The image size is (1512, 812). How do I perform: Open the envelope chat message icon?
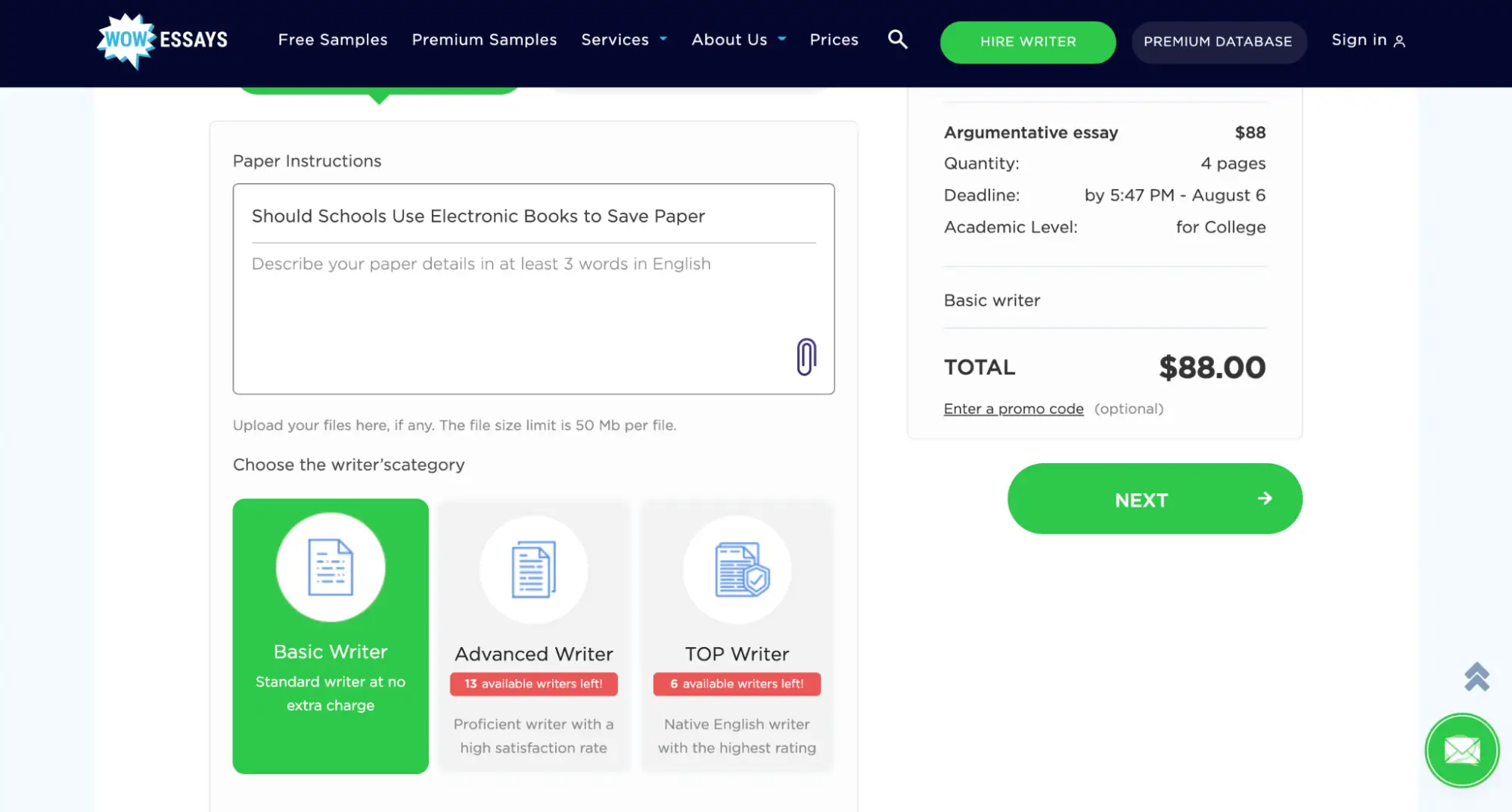click(1461, 751)
